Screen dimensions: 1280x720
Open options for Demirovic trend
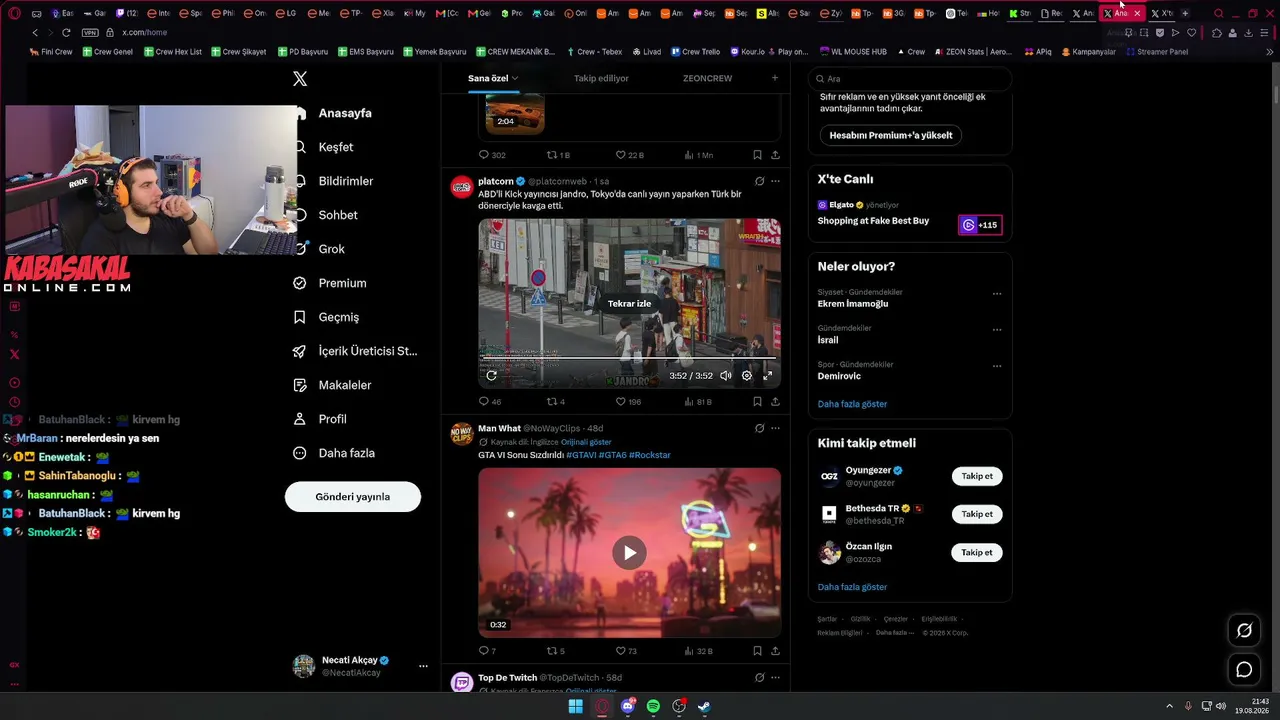pyautogui.click(x=997, y=366)
